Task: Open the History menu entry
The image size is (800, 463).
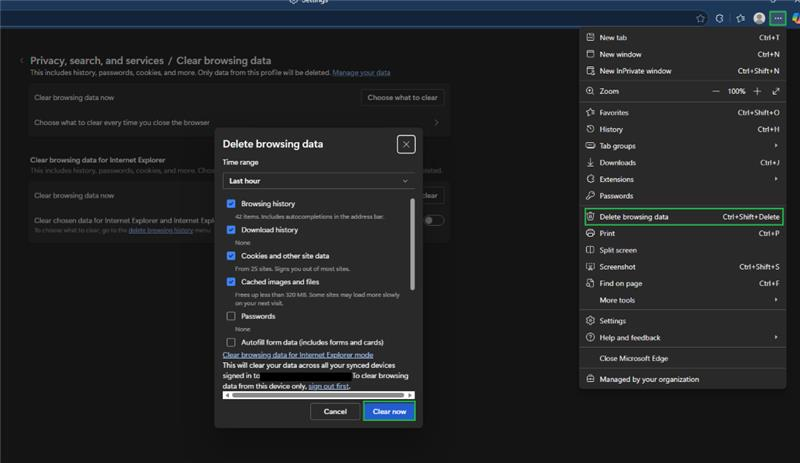Action: [683, 129]
